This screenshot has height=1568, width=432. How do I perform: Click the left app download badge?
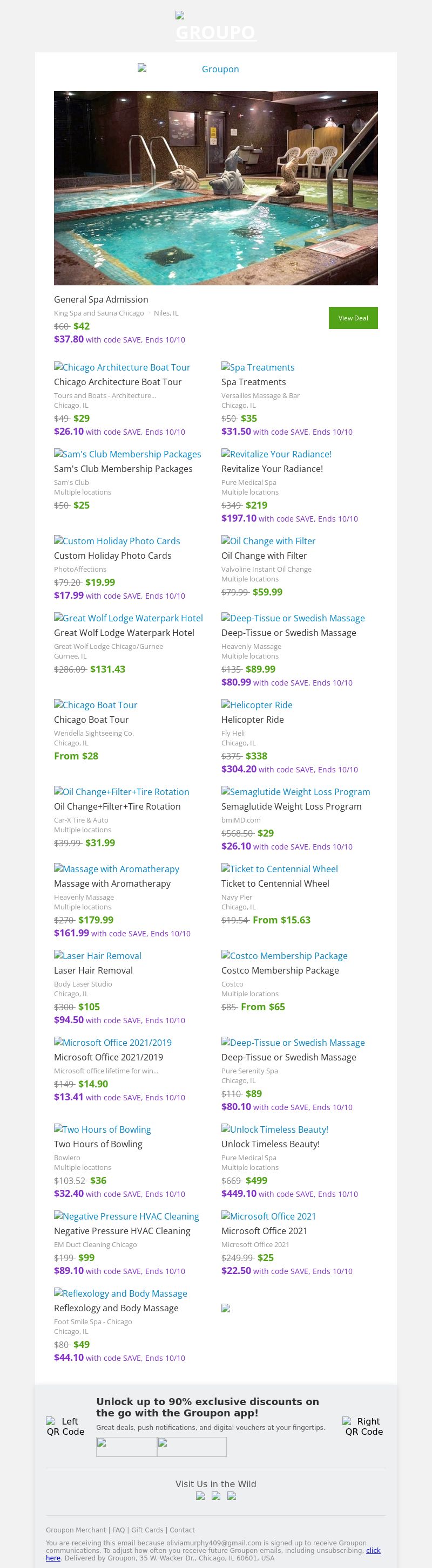[127, 1446]
